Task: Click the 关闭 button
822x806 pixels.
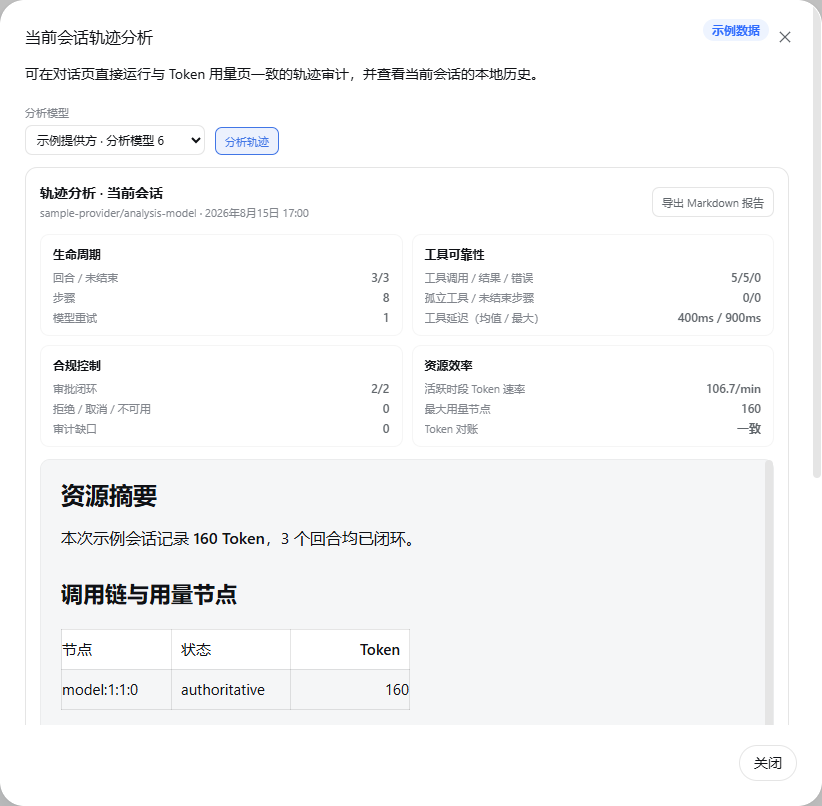Action: (767, 762)
